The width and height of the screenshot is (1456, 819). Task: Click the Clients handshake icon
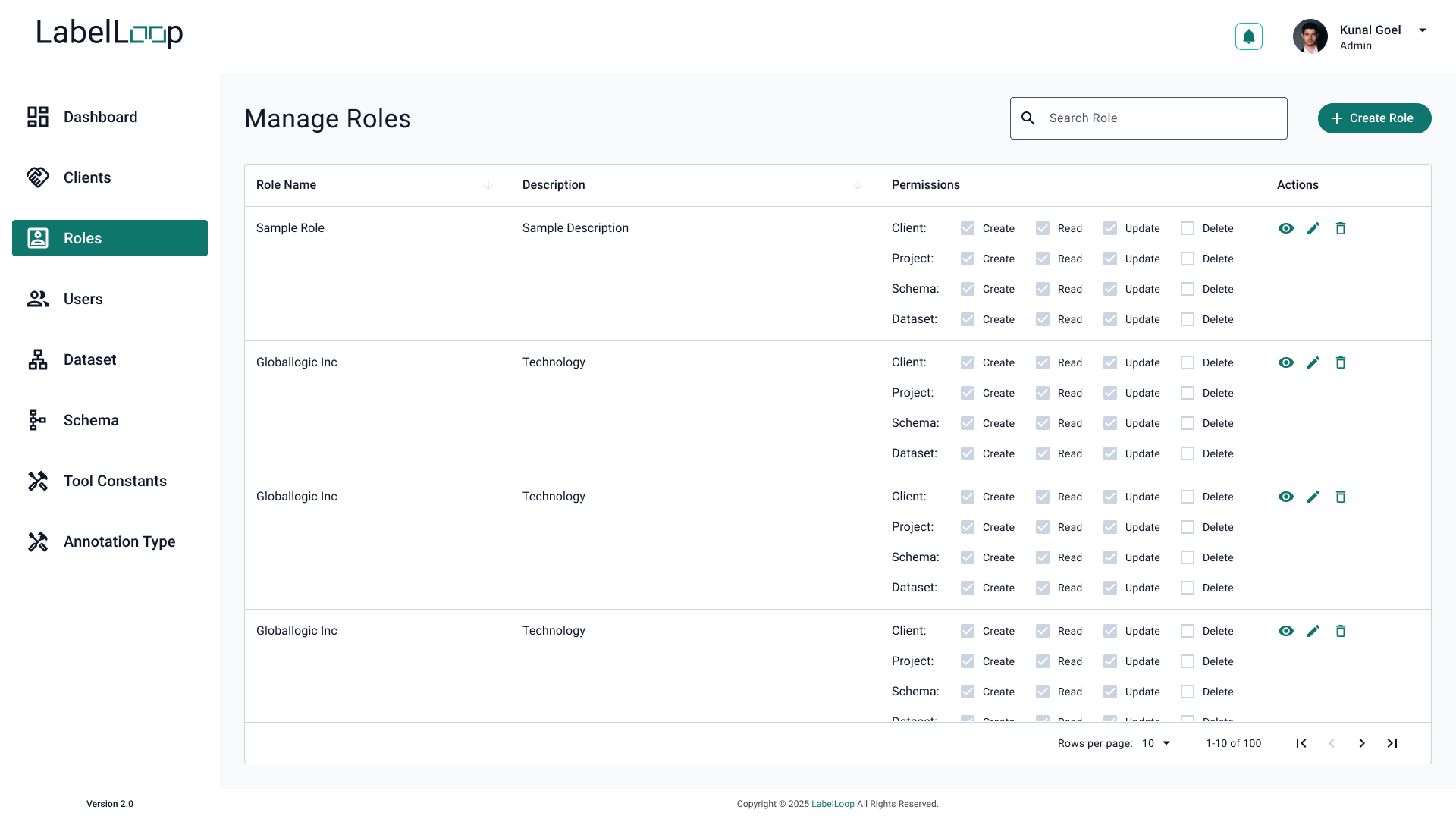[x=38, y=177]
